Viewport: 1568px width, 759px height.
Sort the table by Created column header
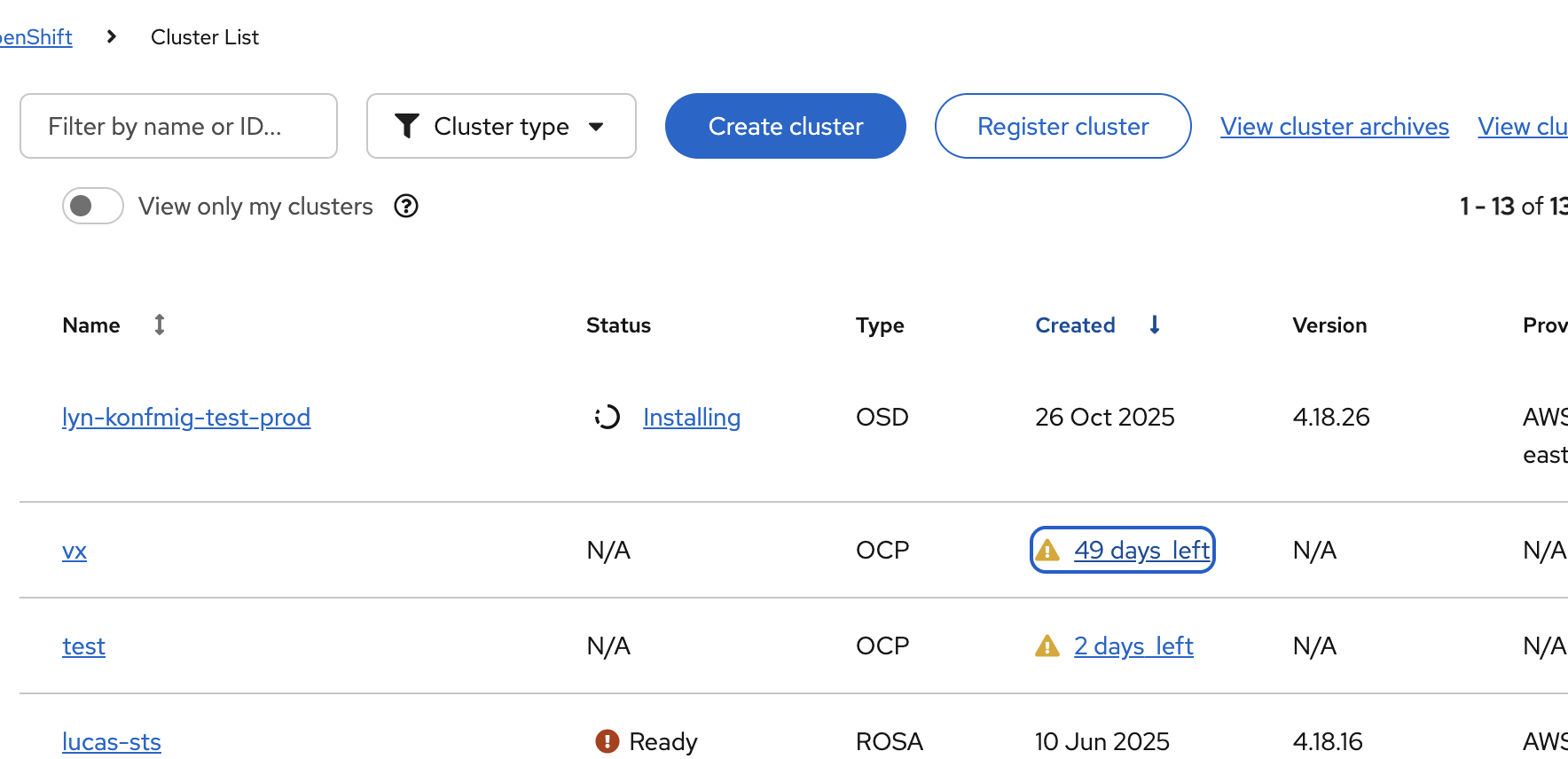coord(1075,325)
